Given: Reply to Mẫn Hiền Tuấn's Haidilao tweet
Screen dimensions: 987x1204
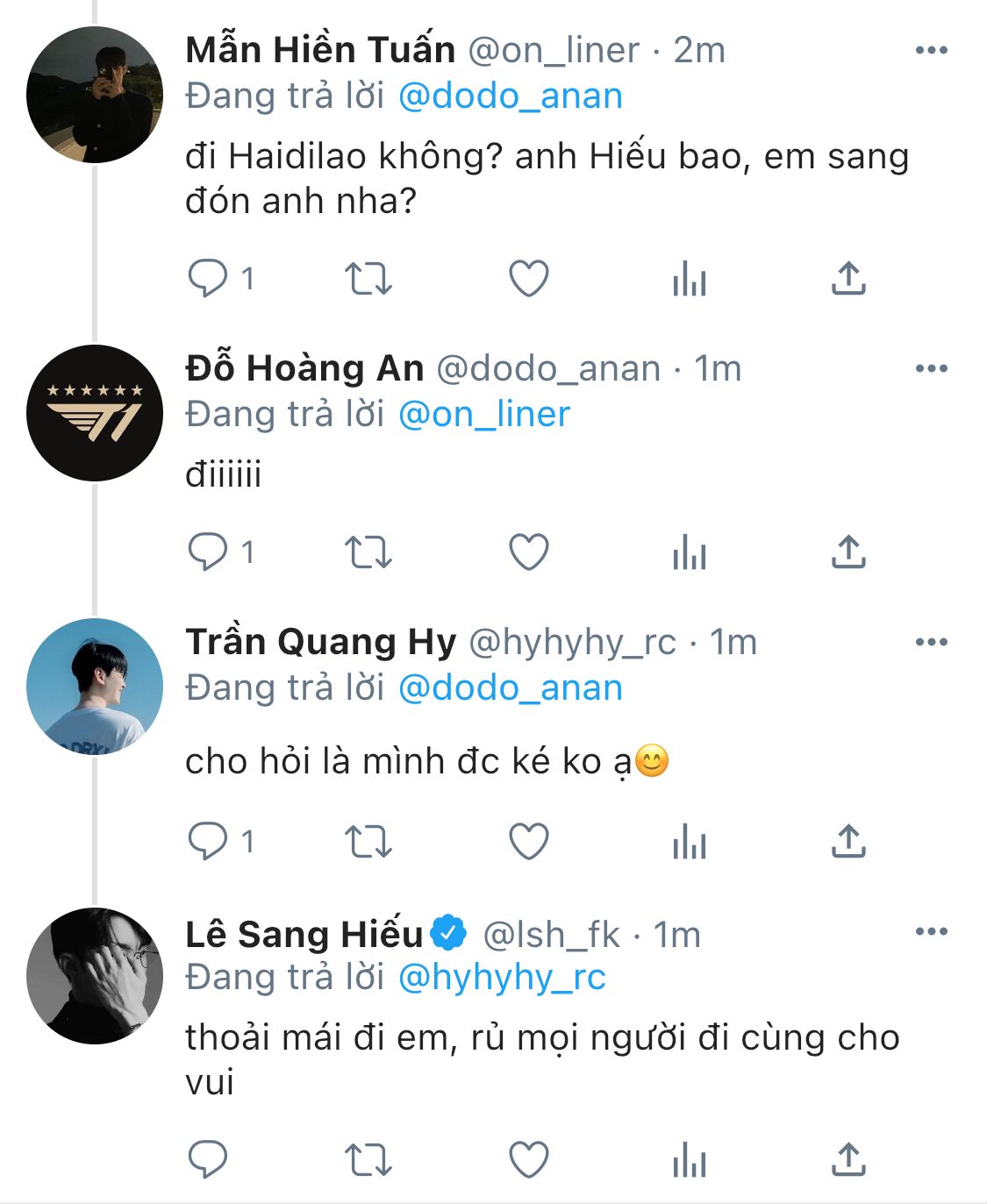Looking at the screenshot, I should pos(208,279).
